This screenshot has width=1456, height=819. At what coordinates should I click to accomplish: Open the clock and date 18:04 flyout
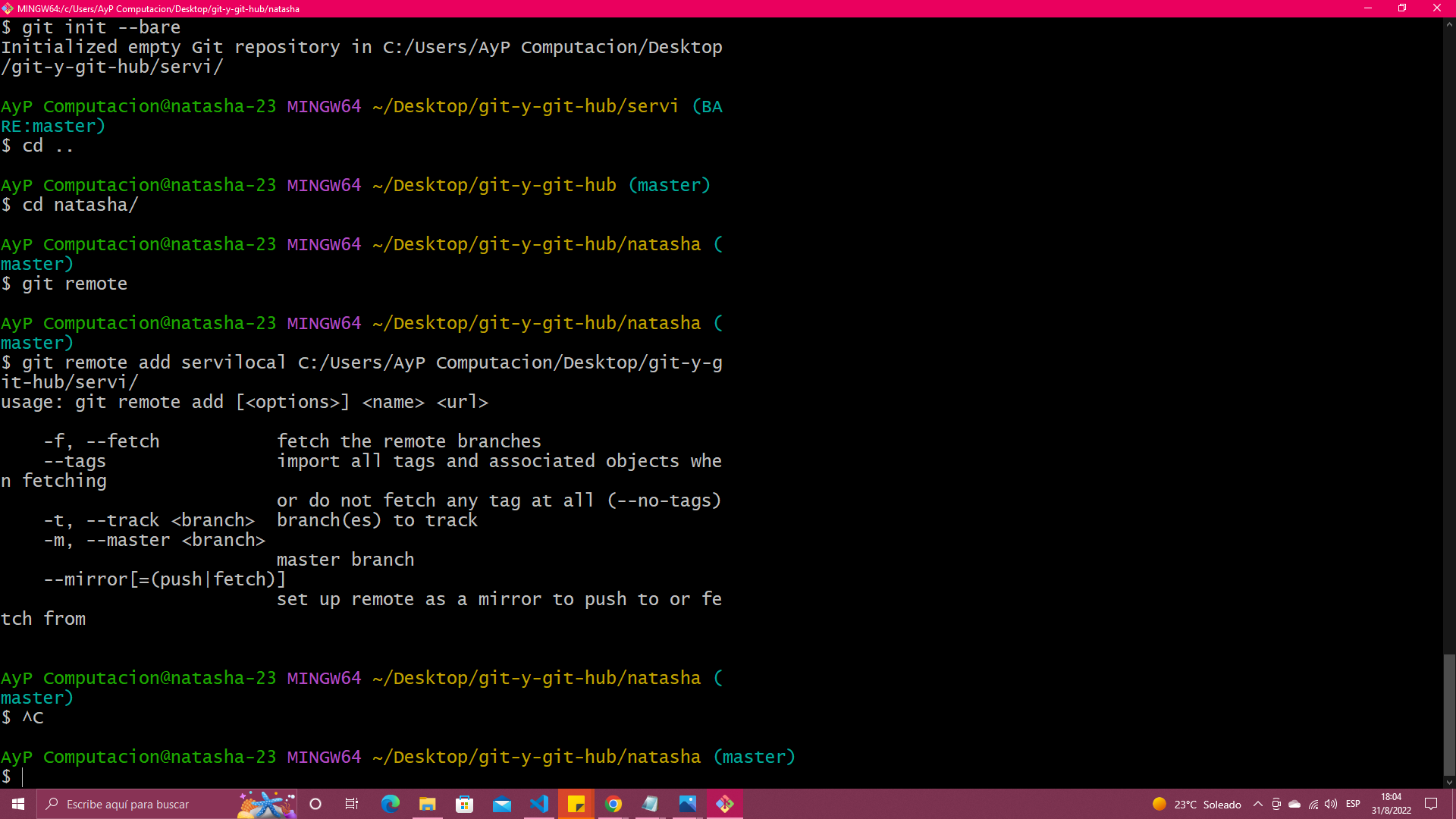coord(1391,804)
